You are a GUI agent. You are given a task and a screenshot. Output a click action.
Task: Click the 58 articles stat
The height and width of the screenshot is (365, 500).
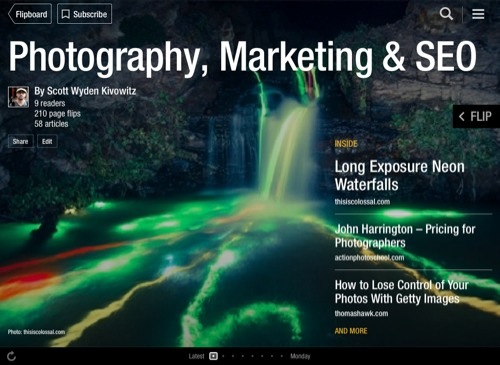click(51, 124)
